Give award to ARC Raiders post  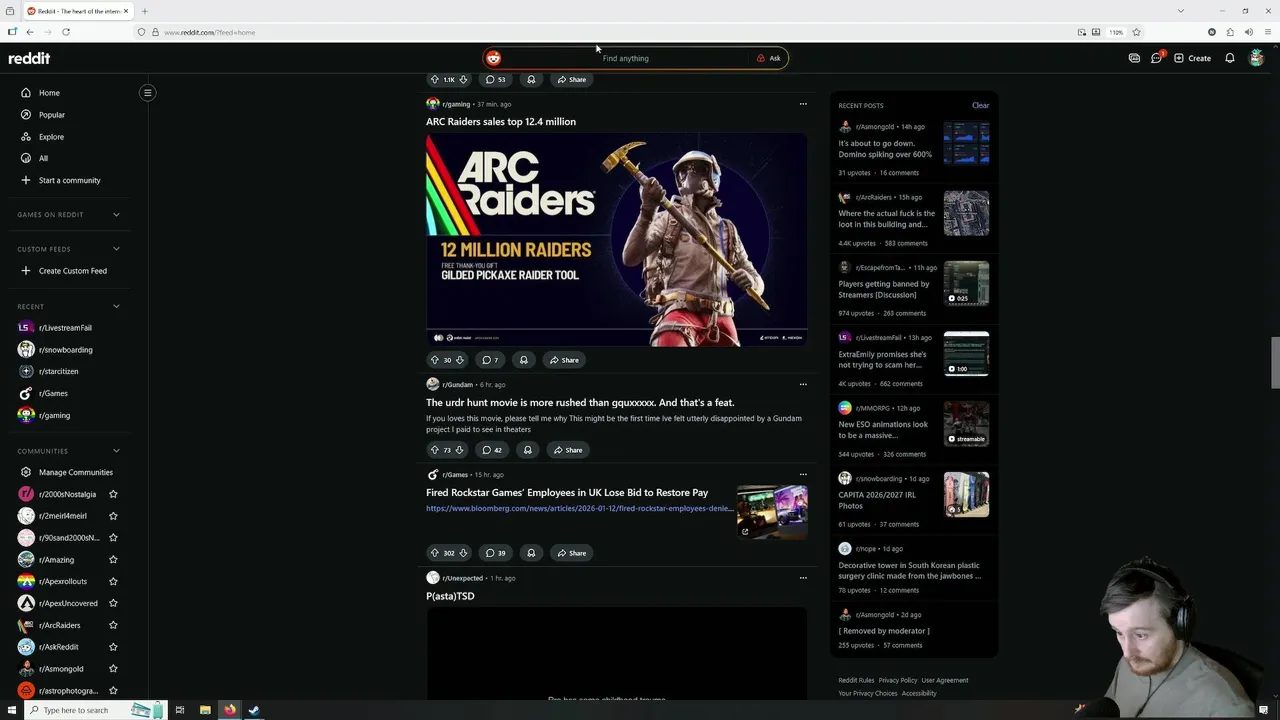(523, 360)
